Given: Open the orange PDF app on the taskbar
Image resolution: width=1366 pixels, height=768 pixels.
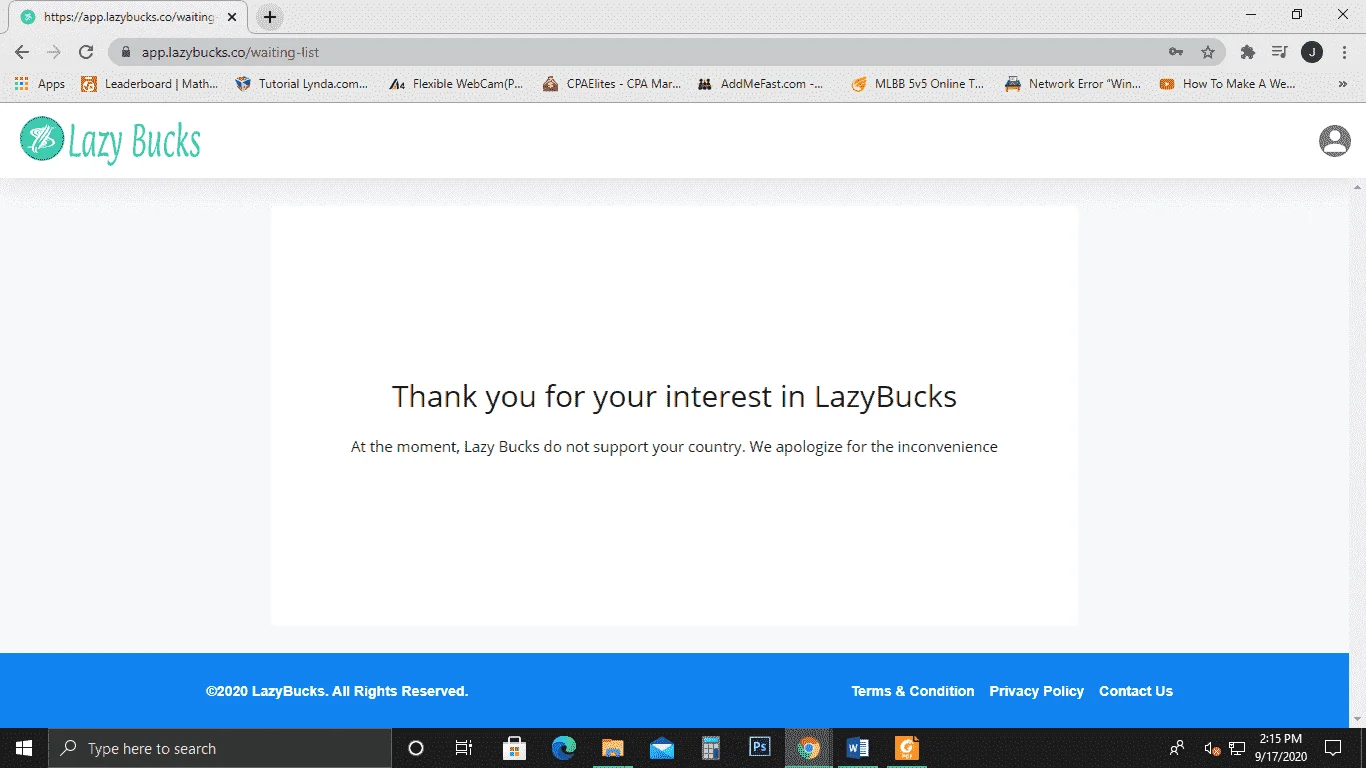Looking at the screenshot, I should click(x=906, y=748).
